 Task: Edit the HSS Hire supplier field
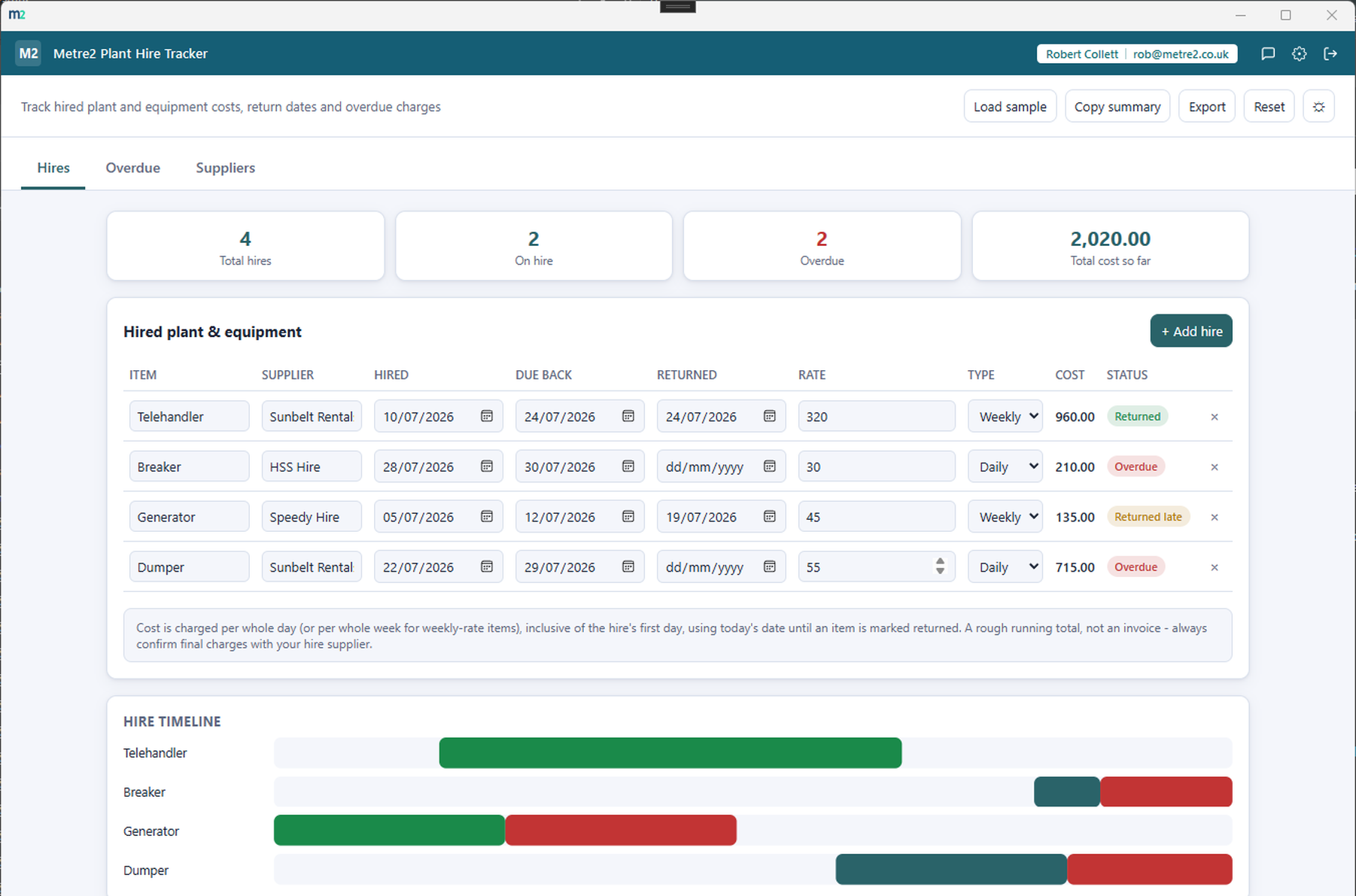tap(312, 466)
